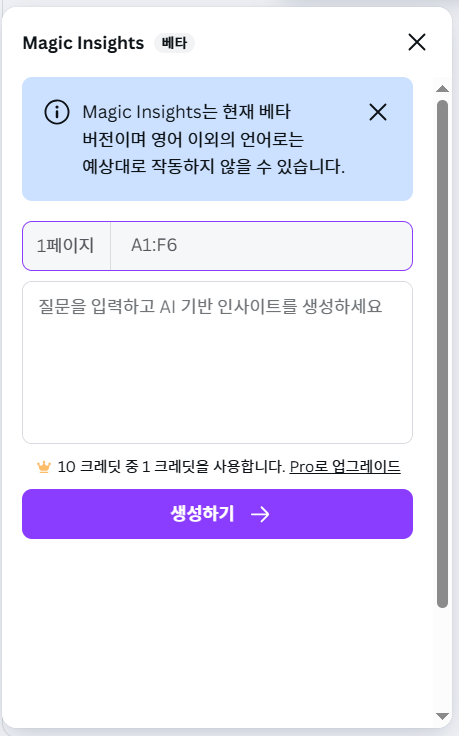The height and width of the screenshot is (736, 459).
Task: Click the purple 생성하기 button
Action: (x=217, y=514)
